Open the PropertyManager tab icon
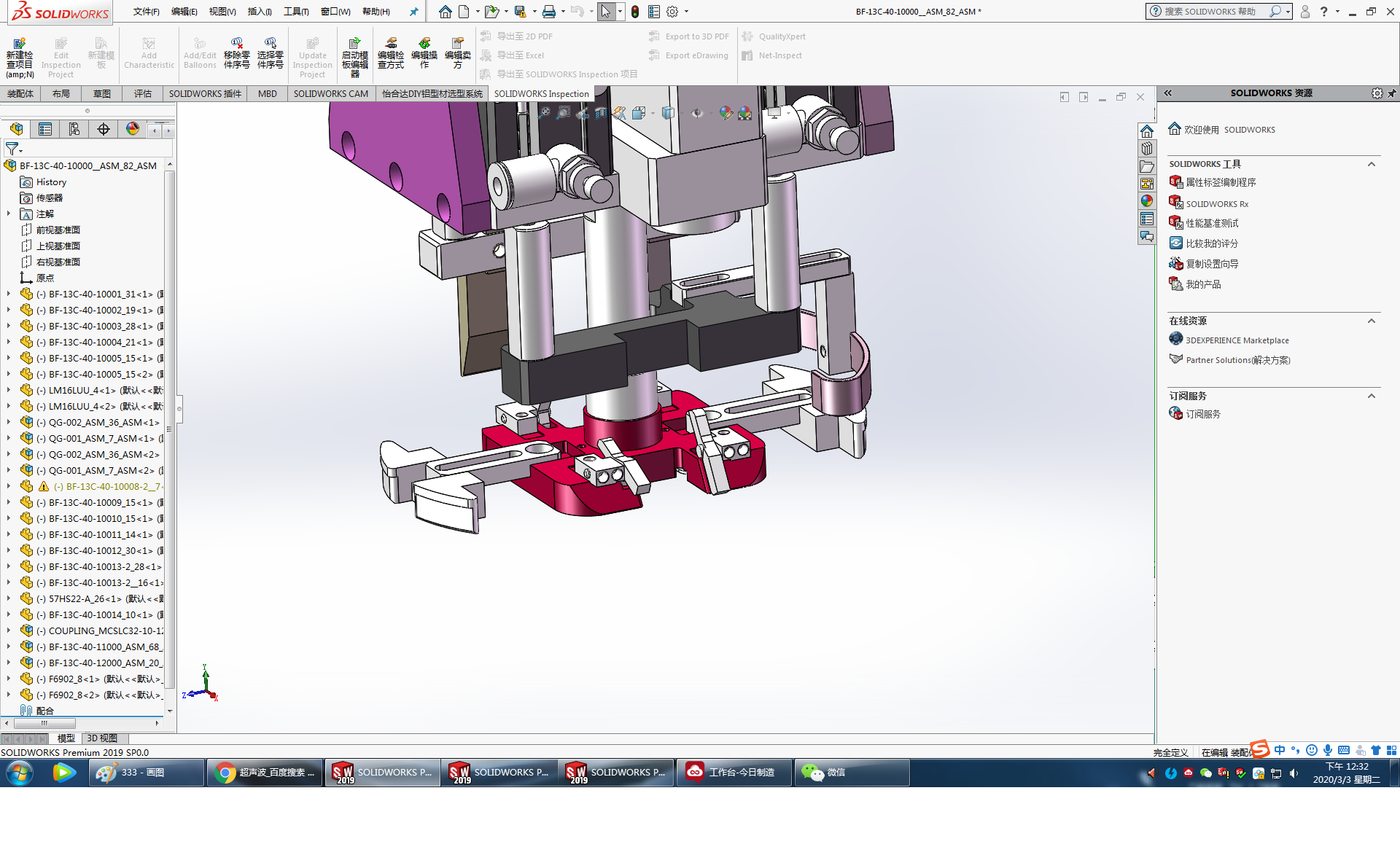Image resolution: width=1400 pixels, height=863 pixels. (x=45, y=129)
